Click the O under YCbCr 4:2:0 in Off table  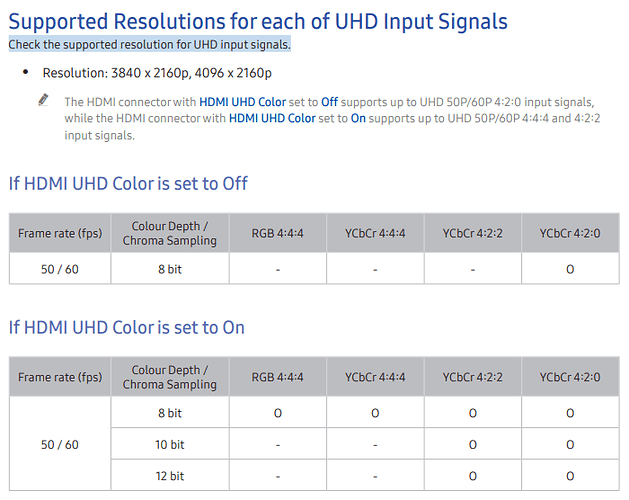(x=570, y=269)
